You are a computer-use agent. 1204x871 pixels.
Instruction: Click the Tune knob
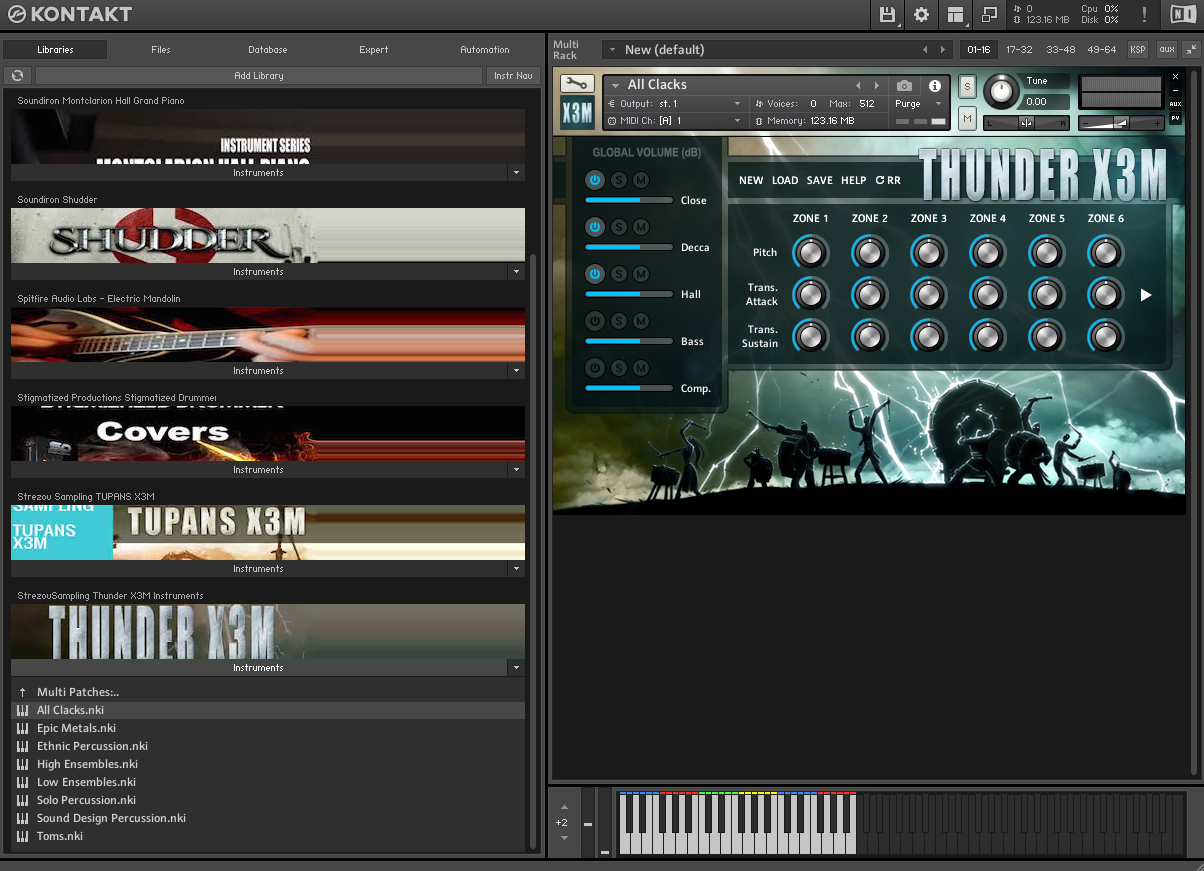[1001, 93]
